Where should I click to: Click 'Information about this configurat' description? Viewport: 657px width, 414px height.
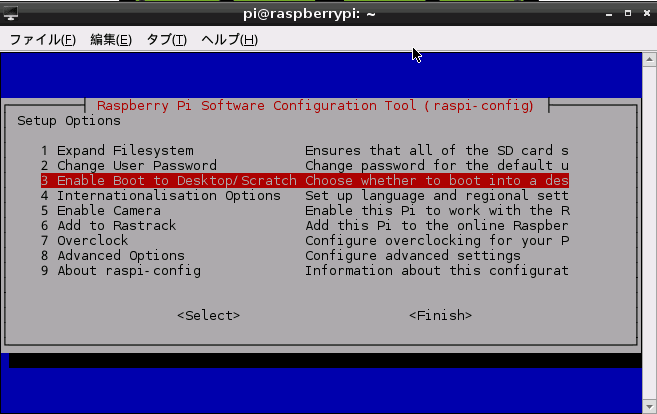(x=437, y=271)
